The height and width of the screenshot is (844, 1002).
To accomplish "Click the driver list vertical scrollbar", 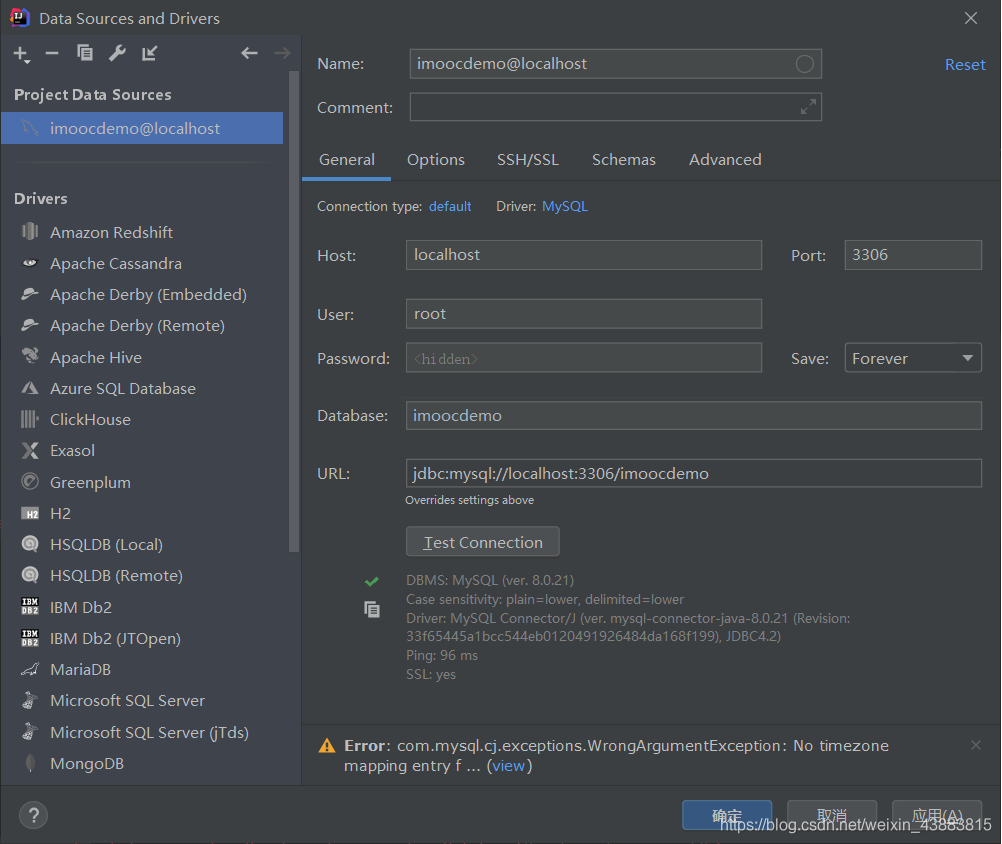I will pos(294,311).
